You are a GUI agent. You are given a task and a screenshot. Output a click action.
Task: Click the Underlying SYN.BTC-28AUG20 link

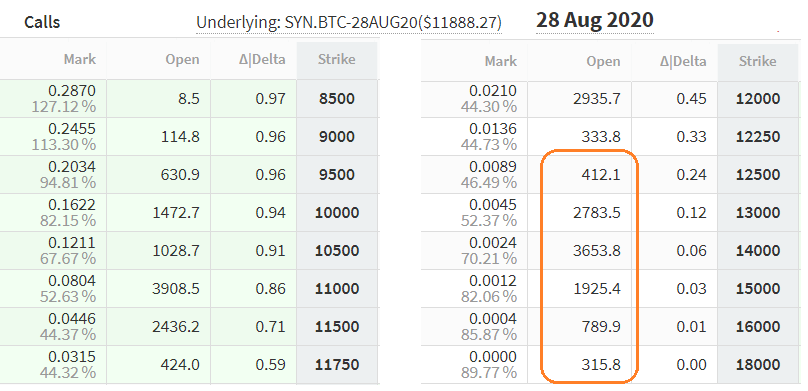click(349, 23)
